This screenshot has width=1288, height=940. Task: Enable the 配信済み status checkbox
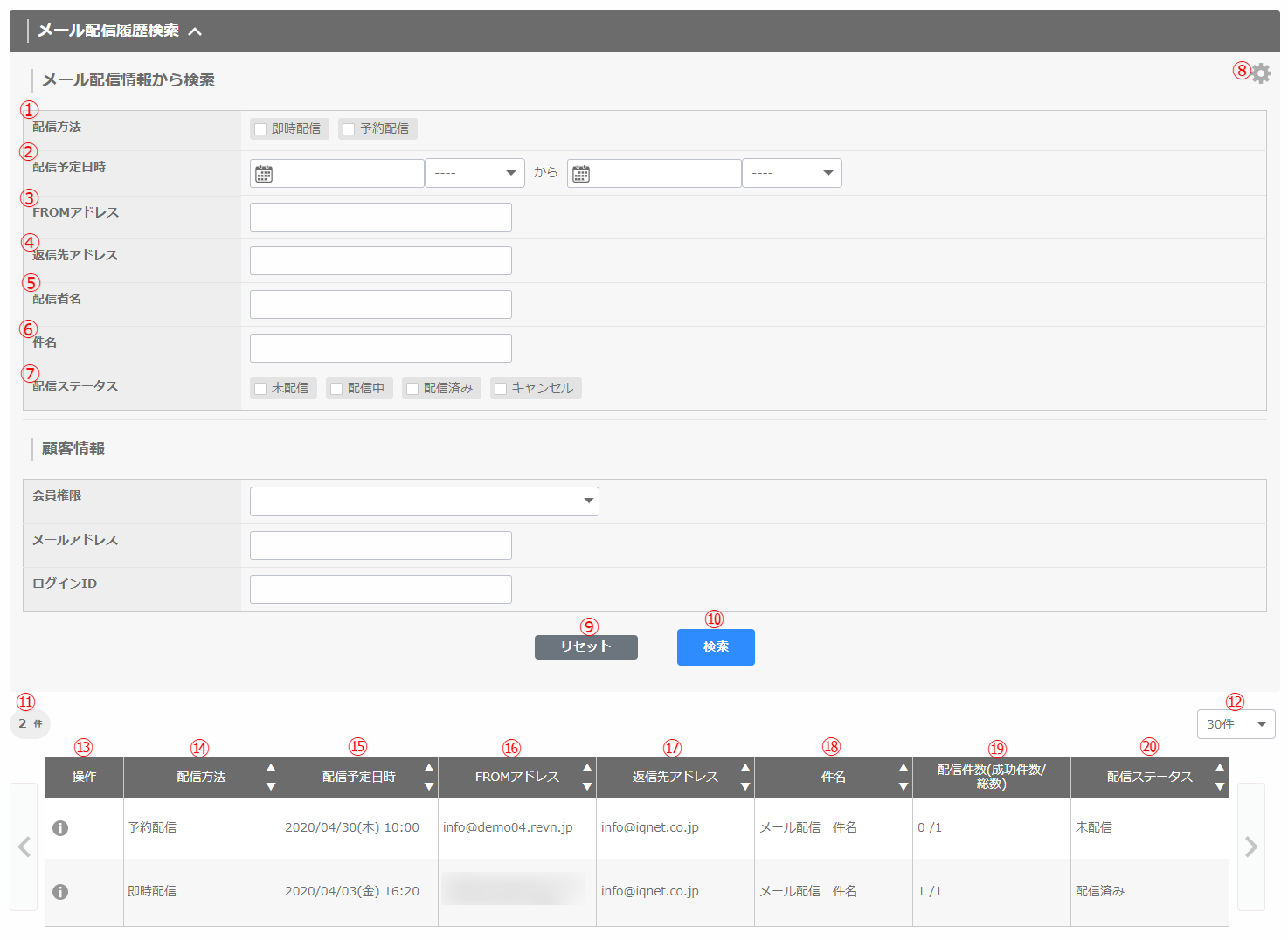(412, 389)
